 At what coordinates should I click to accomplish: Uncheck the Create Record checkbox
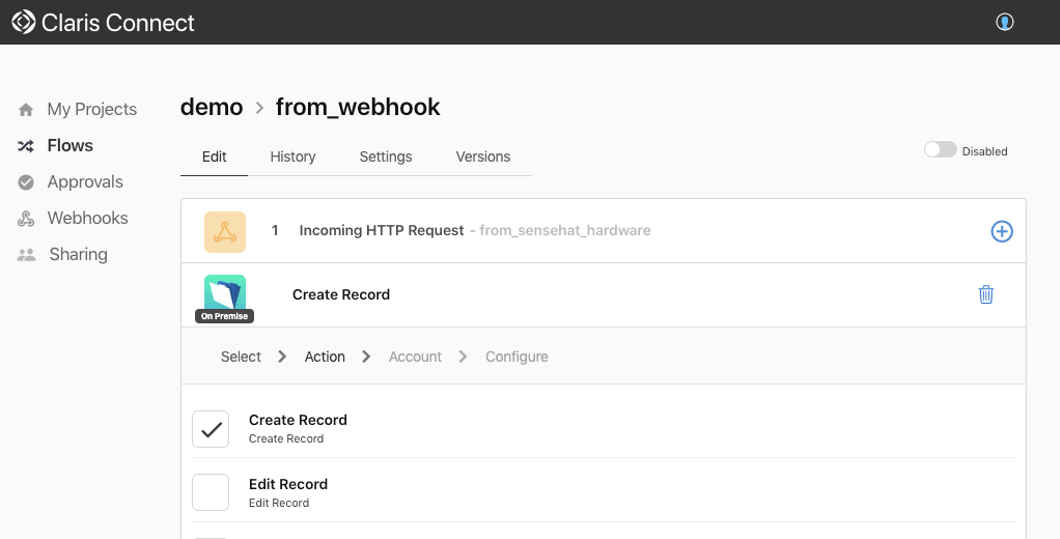tap(211, 429)
